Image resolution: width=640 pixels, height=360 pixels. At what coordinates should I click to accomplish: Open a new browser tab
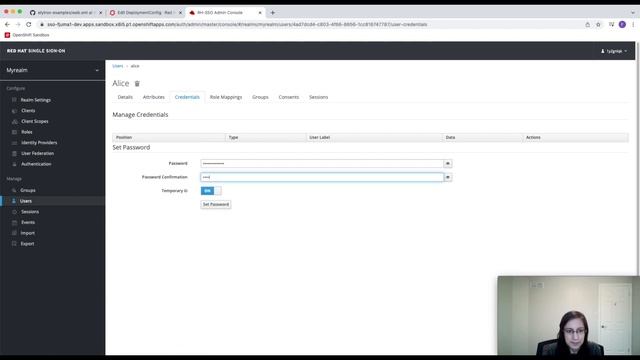point(273,13)
